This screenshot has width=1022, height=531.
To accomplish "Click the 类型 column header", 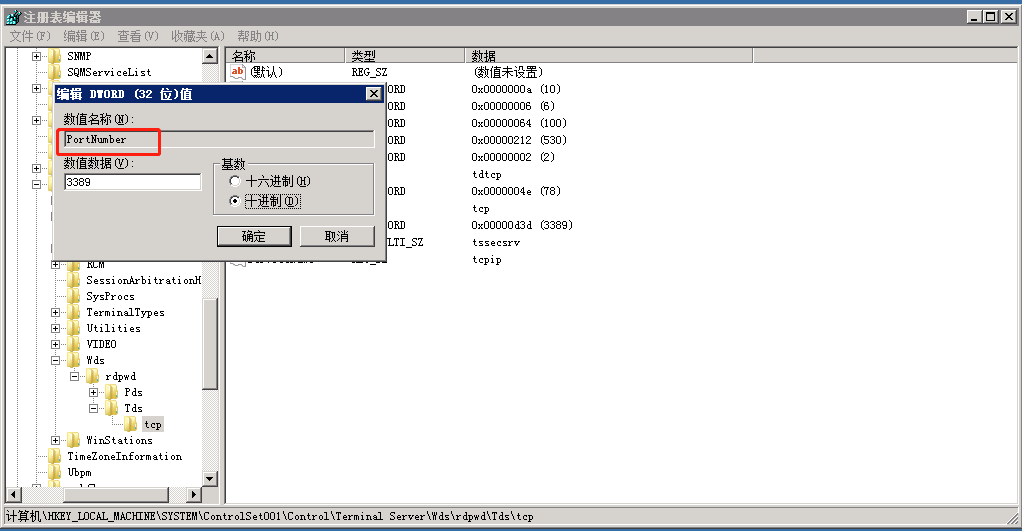I will (404, 56).
